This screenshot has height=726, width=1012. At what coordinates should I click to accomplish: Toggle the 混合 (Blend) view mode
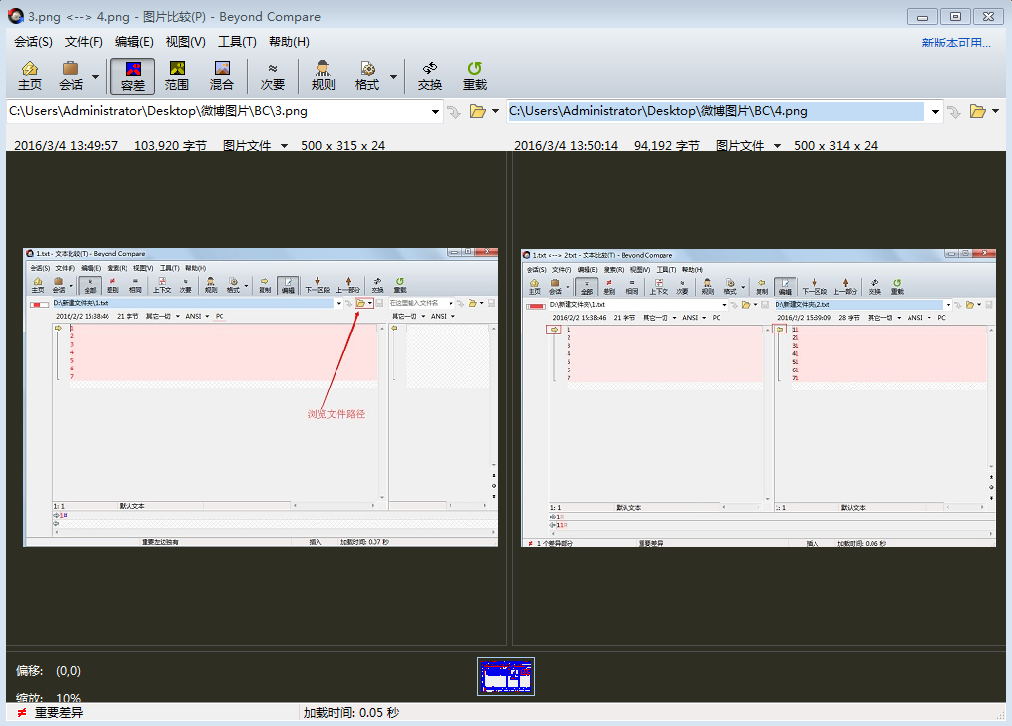point(221,75)
